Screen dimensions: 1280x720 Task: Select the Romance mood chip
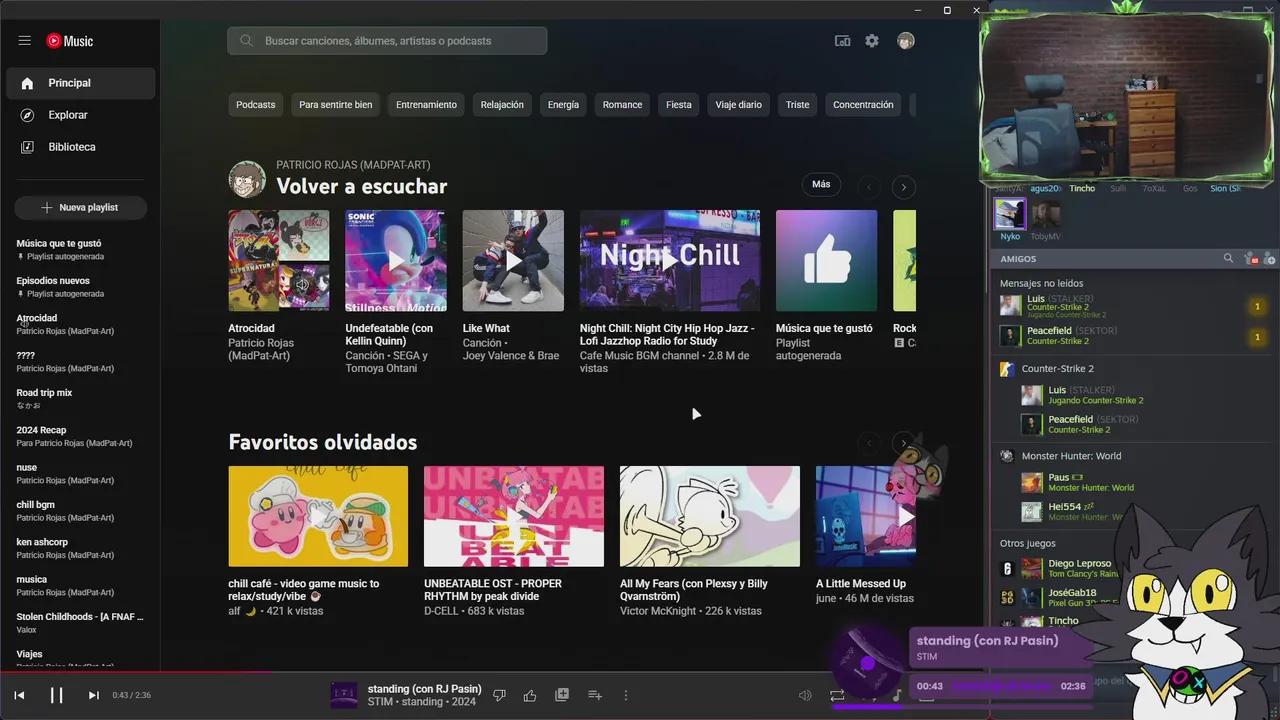622,105
